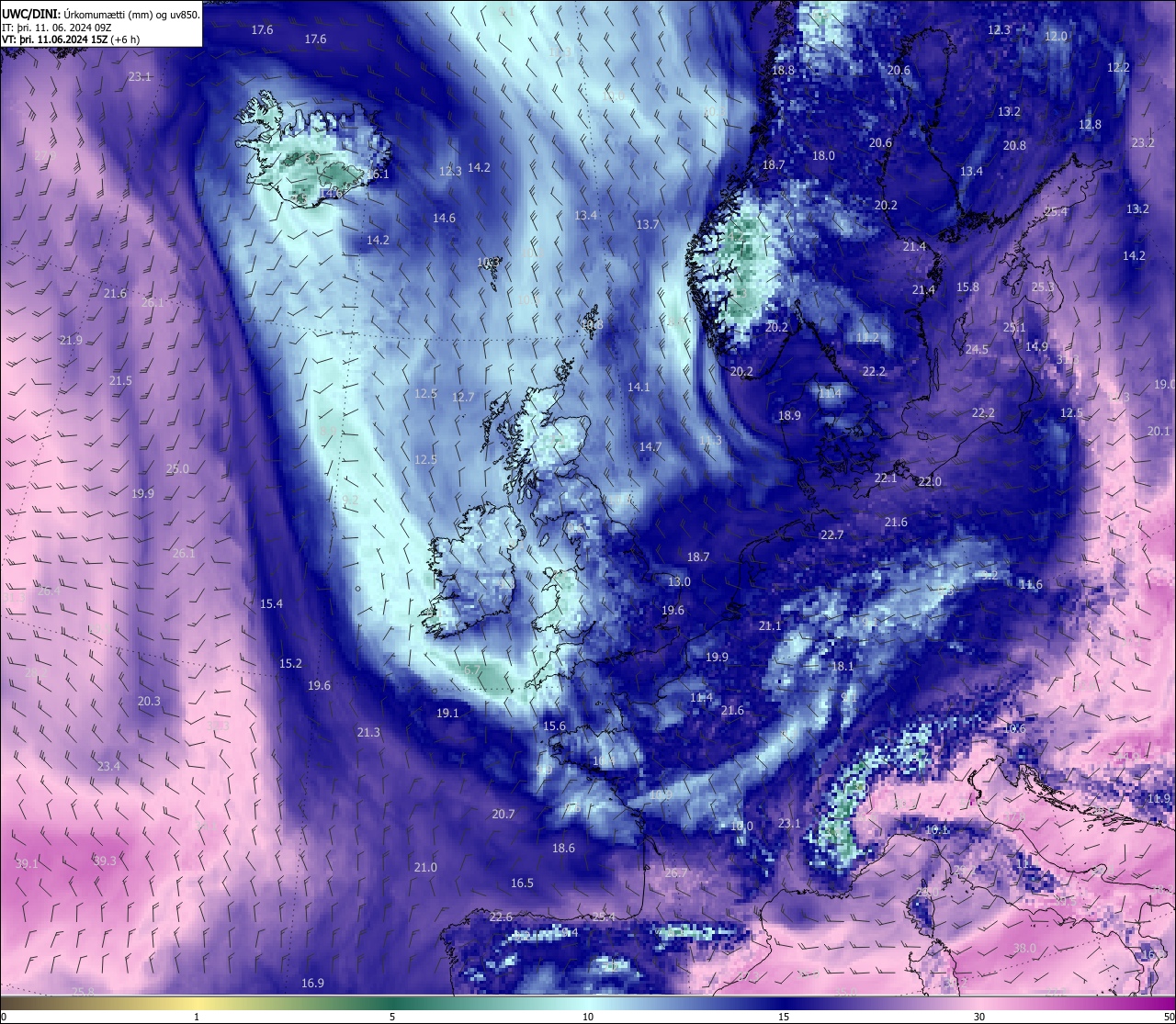
Task: Click the colour bar tick label '30'
Action: coord(979,1017)
